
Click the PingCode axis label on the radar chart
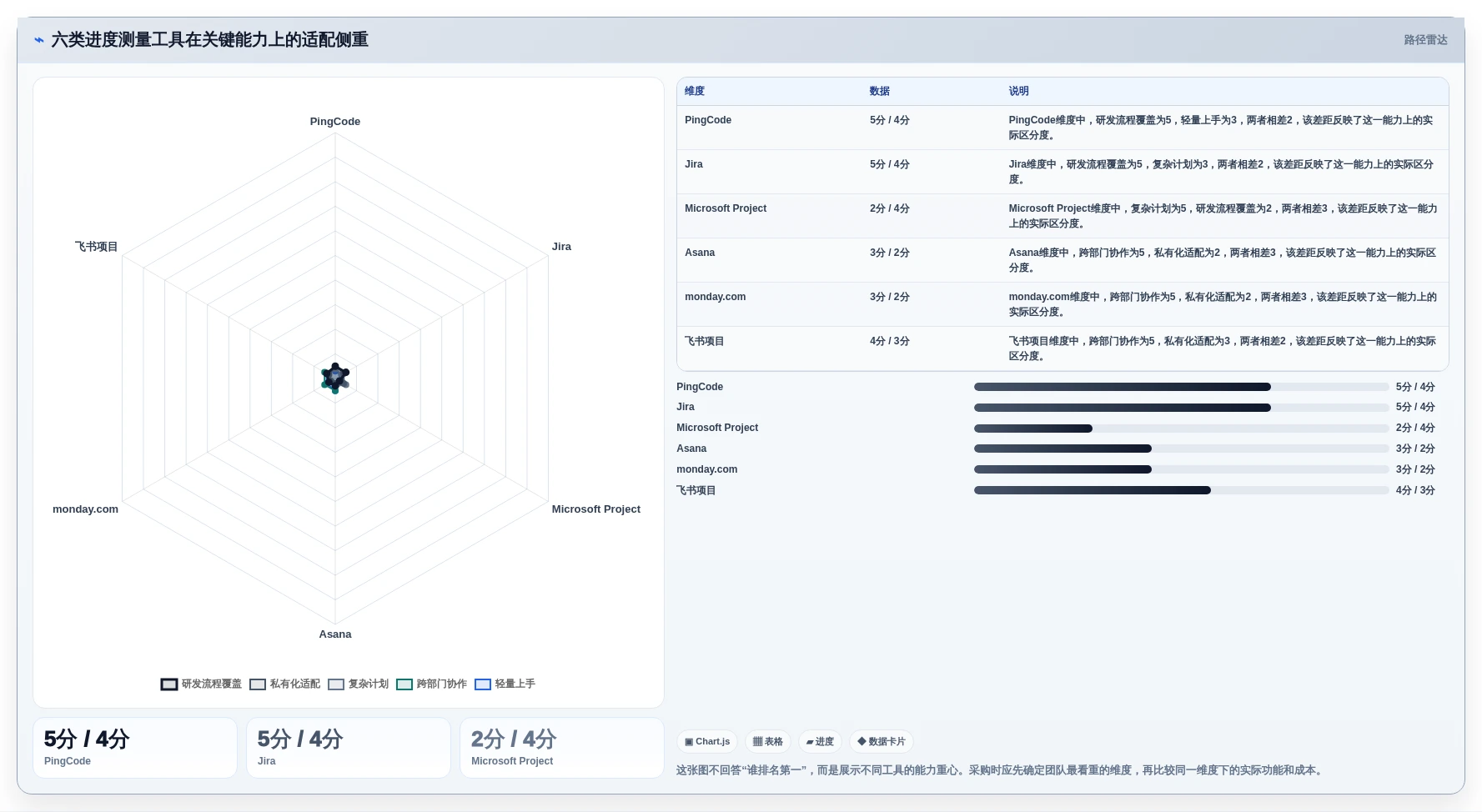click(335, 122)
